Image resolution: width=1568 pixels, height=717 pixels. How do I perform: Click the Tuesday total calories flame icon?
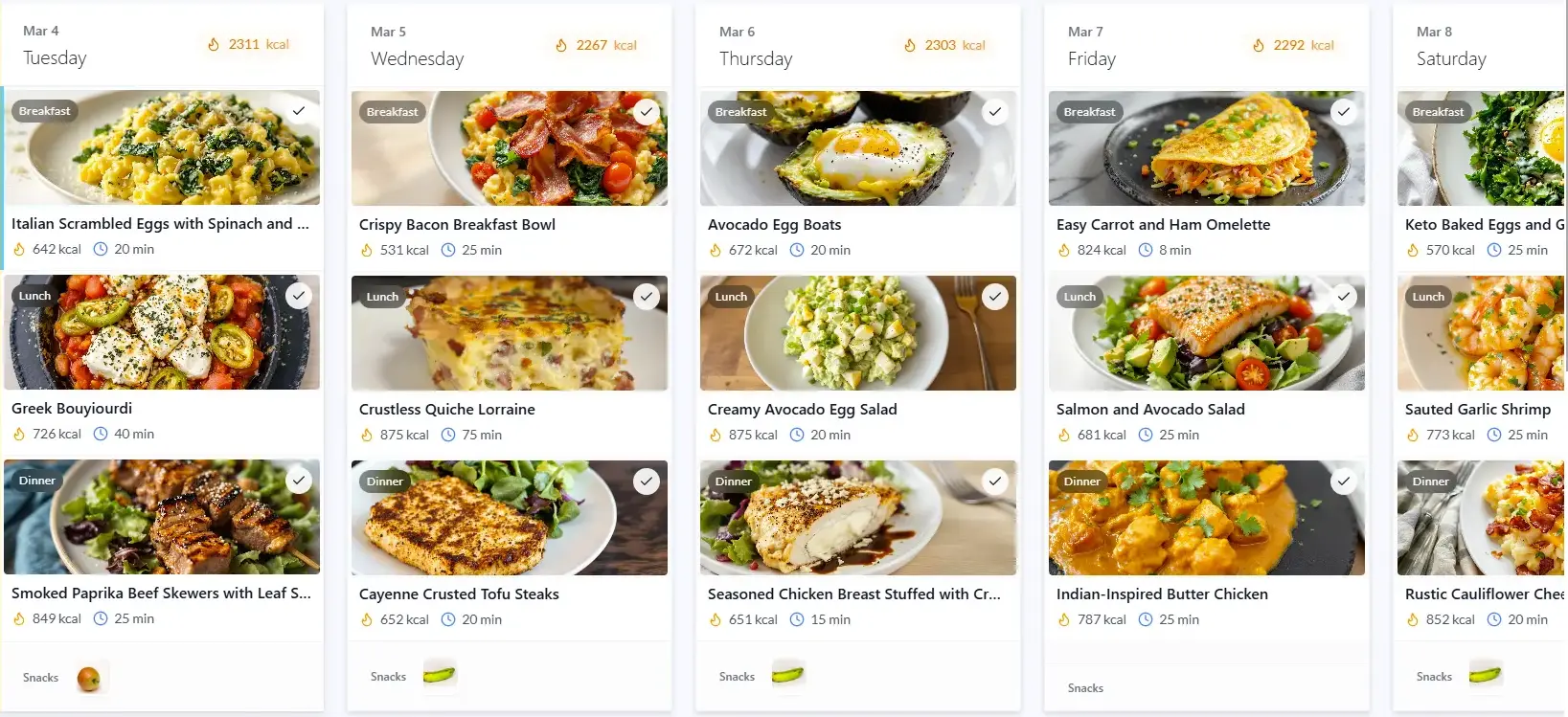pos(214,44)
